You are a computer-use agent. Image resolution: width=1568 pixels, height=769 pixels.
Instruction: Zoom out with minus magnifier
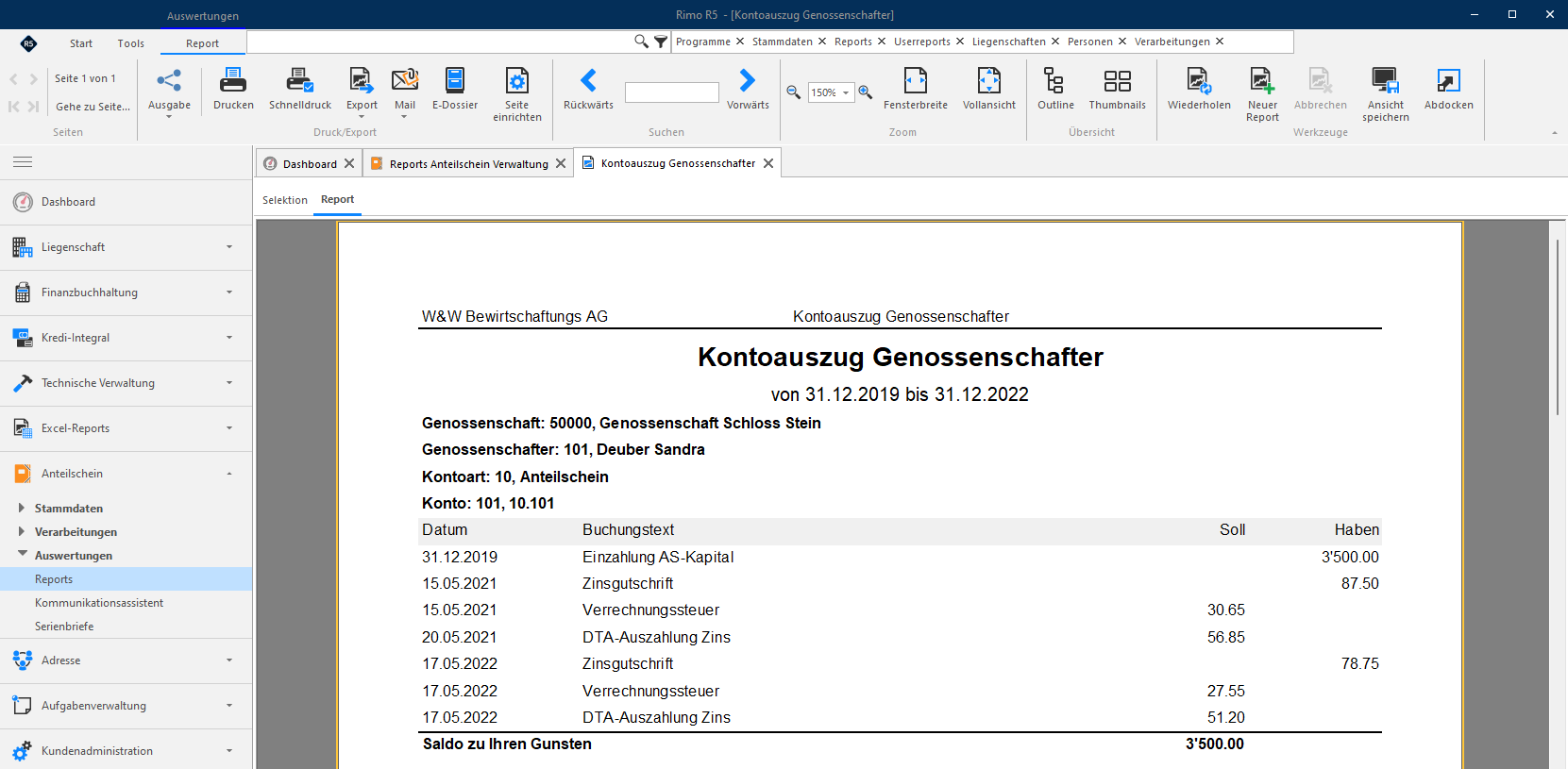pyautogui.click(x=794, y=92)
